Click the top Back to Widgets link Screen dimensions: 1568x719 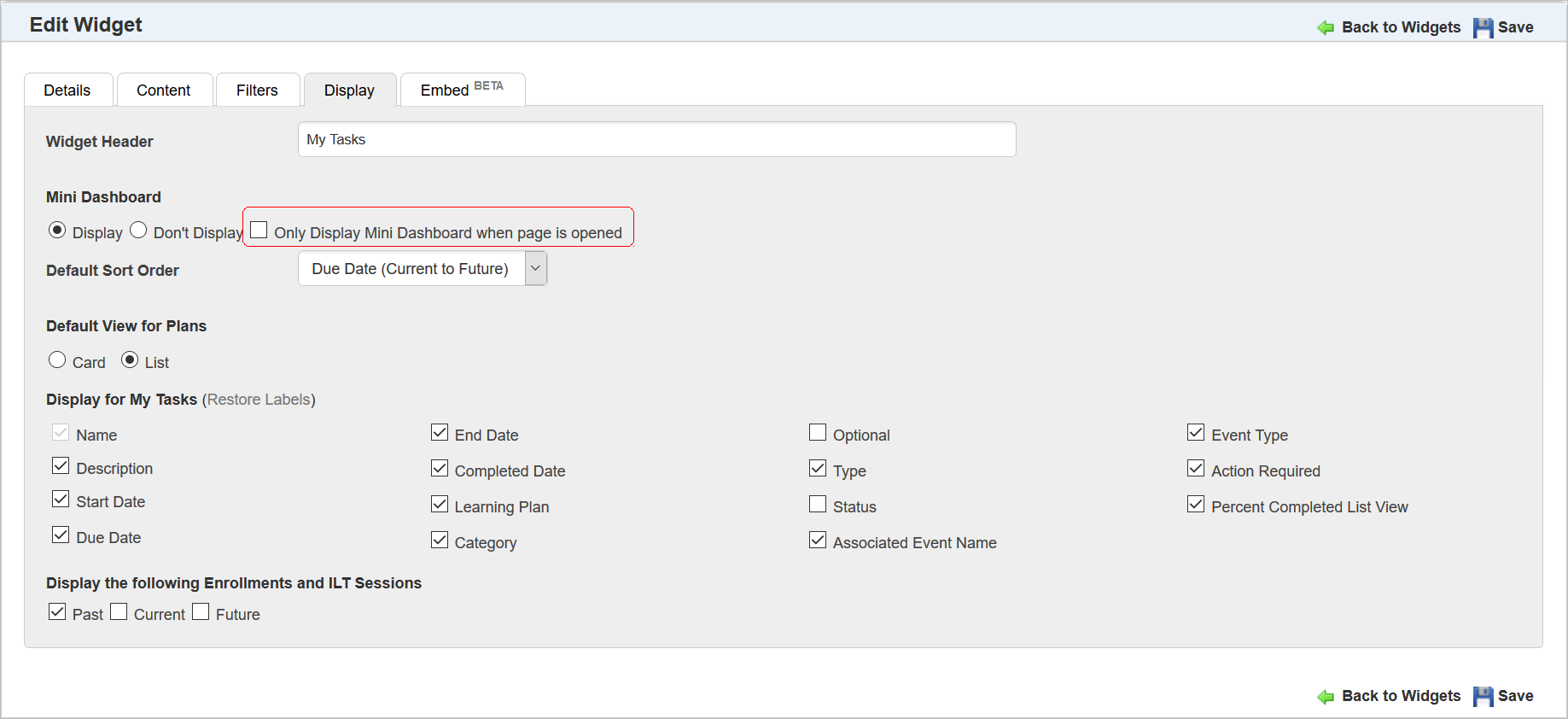click(x=1401, y=27)
